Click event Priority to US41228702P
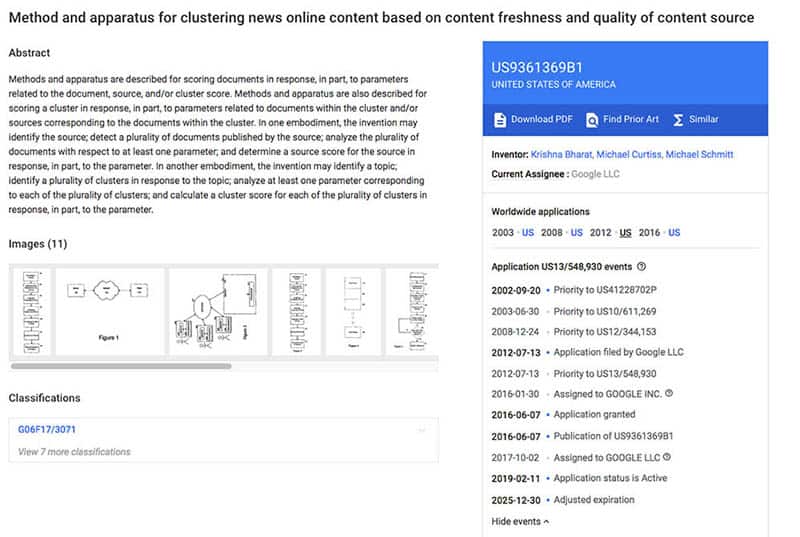800x537 pixels. tap(605, 290)
